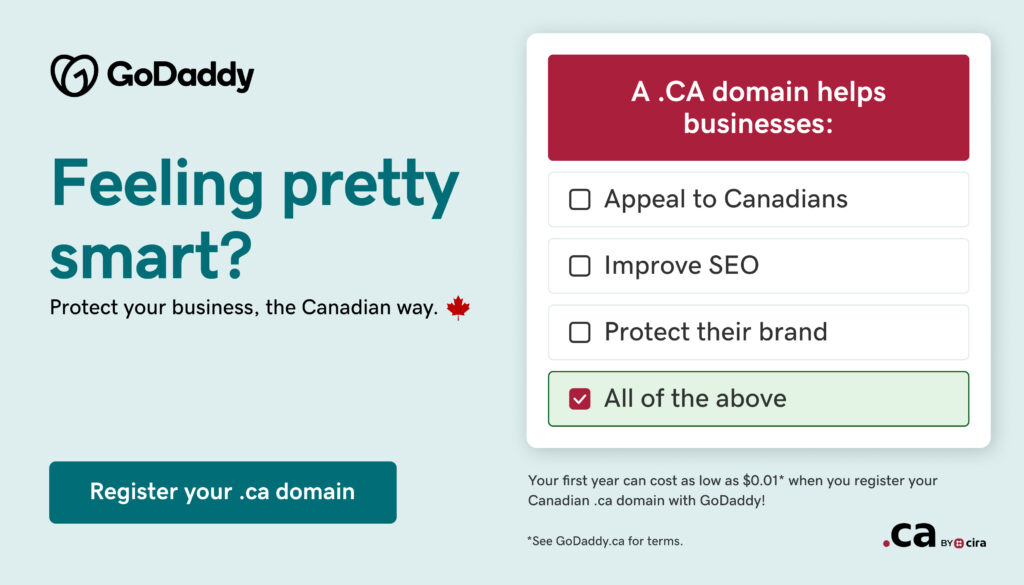Click the red maple leaf icon

point(458,307)
